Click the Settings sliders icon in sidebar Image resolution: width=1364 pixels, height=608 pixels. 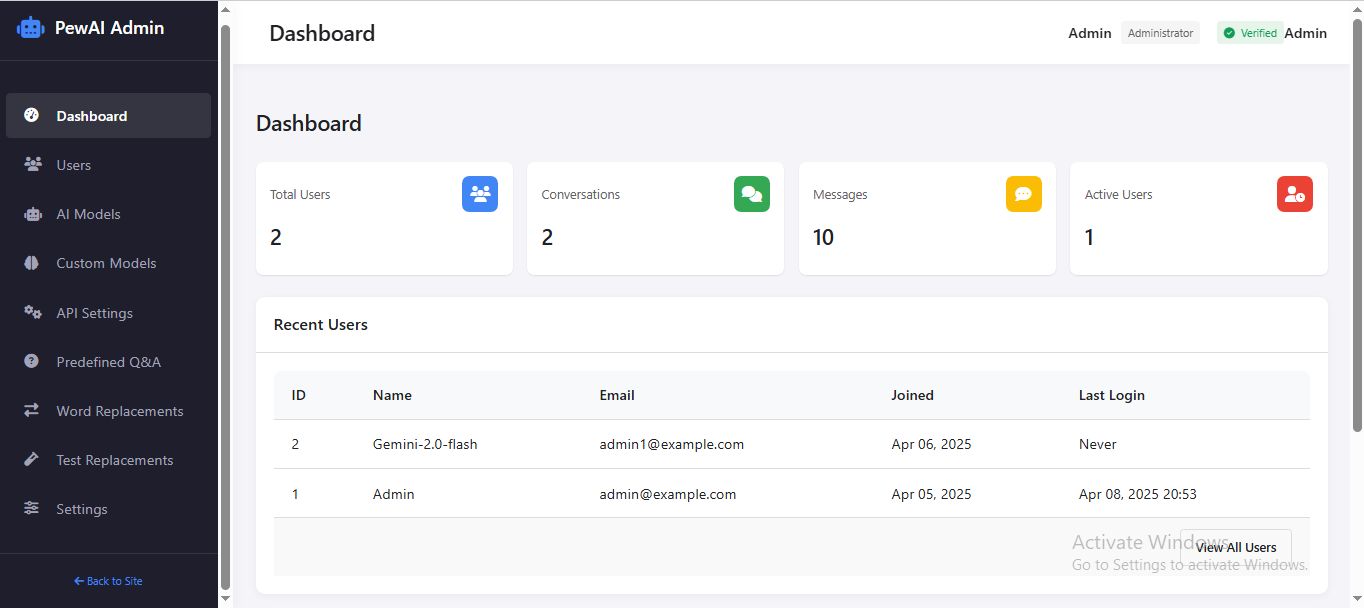(x=31, y=508)
